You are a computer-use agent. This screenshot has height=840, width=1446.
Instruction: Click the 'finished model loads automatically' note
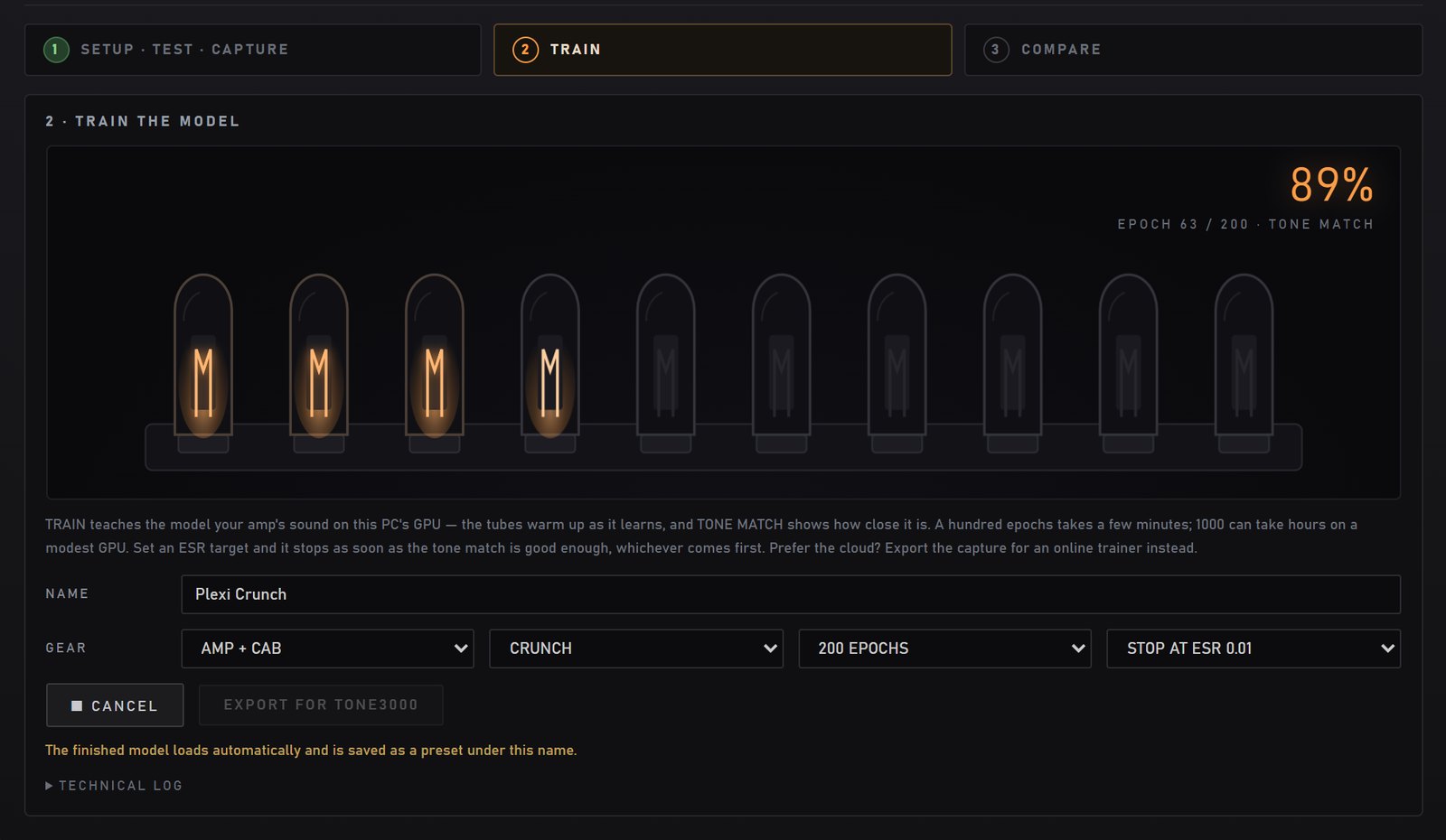click(x=311, y=751)
